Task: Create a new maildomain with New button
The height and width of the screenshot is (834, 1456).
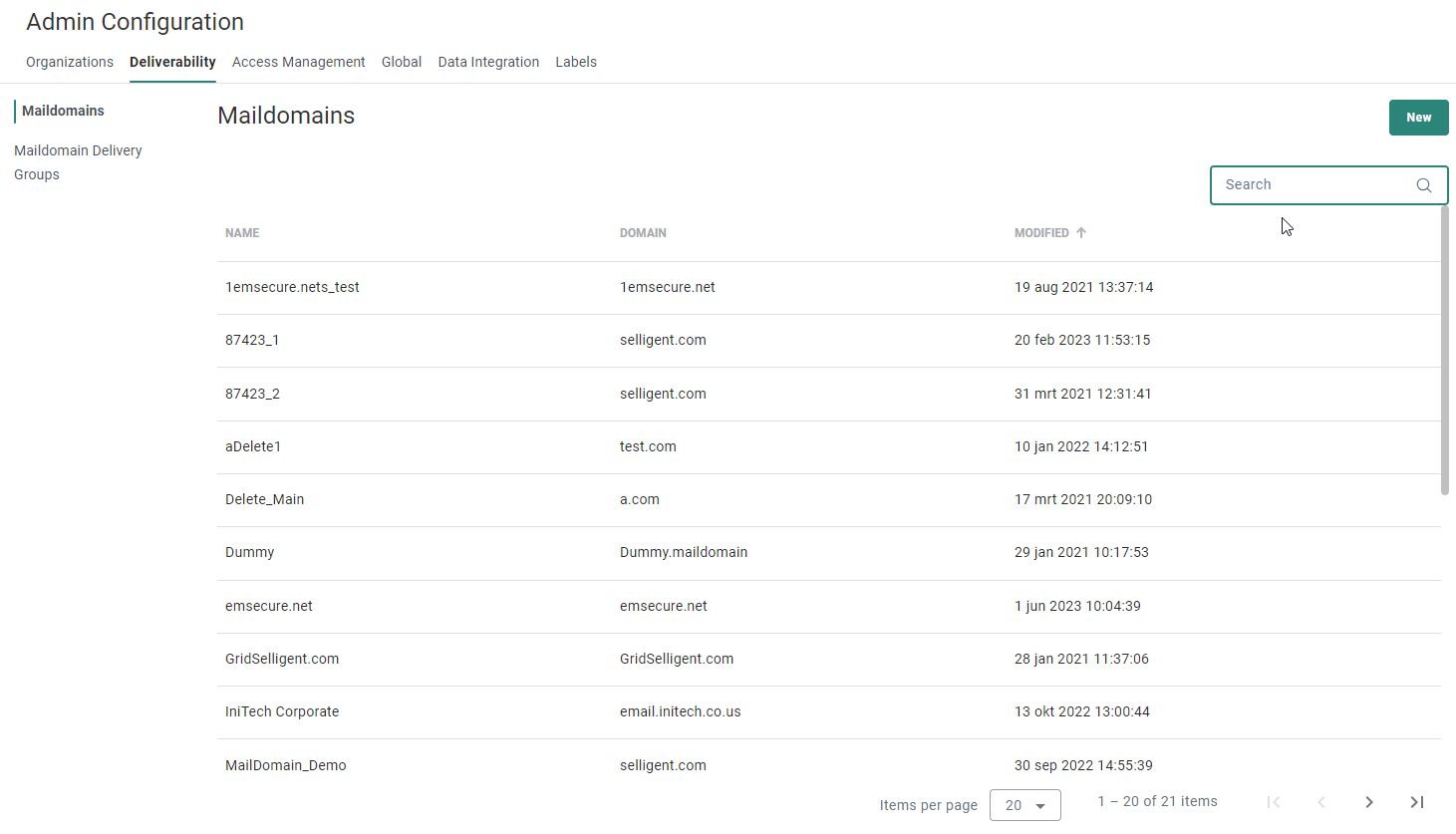Action: (x=1418, y=118)
